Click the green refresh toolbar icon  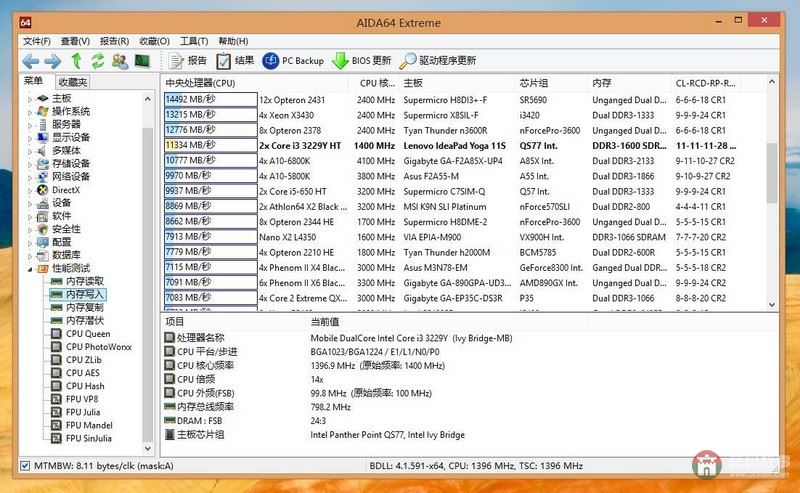97,61
